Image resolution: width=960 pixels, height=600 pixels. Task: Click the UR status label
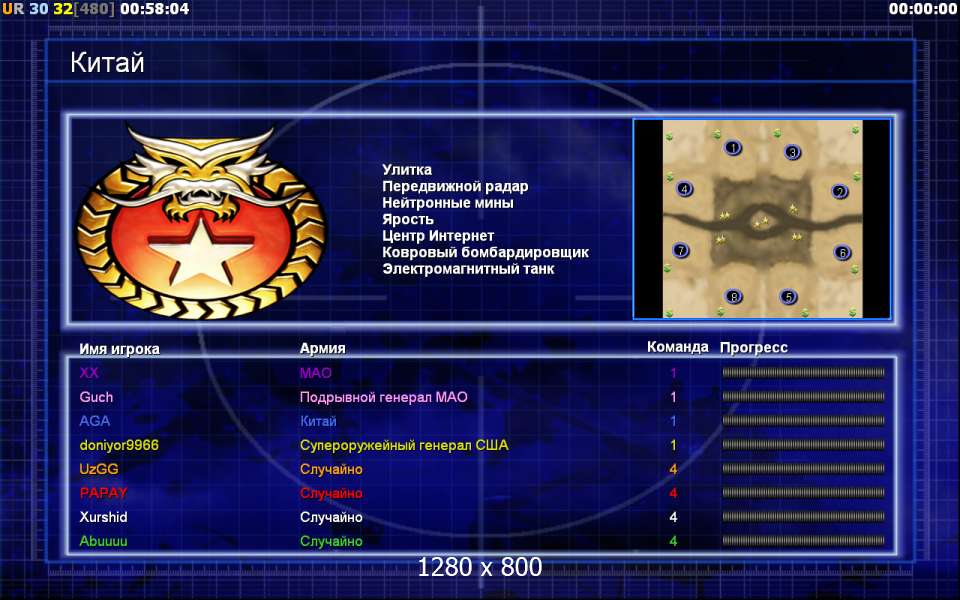coord(13,9)
